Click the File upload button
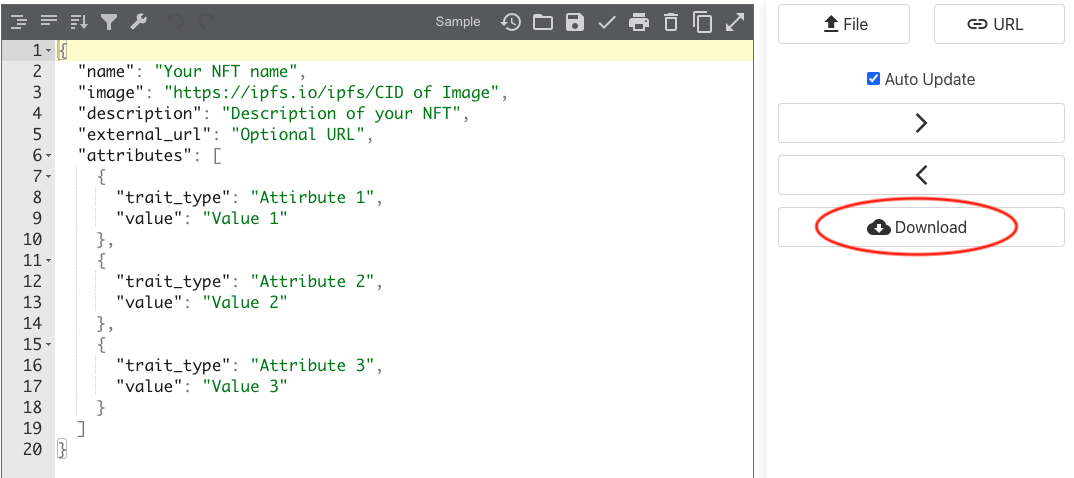 pyautogui.click(x=844, y=24)
